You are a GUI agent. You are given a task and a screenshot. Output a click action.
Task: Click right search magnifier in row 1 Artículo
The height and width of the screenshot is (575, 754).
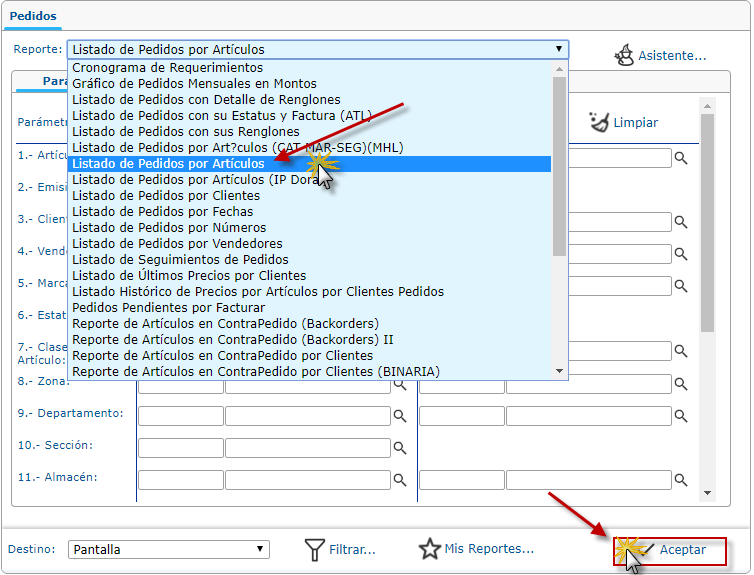pyautogui.click(x=680, y=158)
